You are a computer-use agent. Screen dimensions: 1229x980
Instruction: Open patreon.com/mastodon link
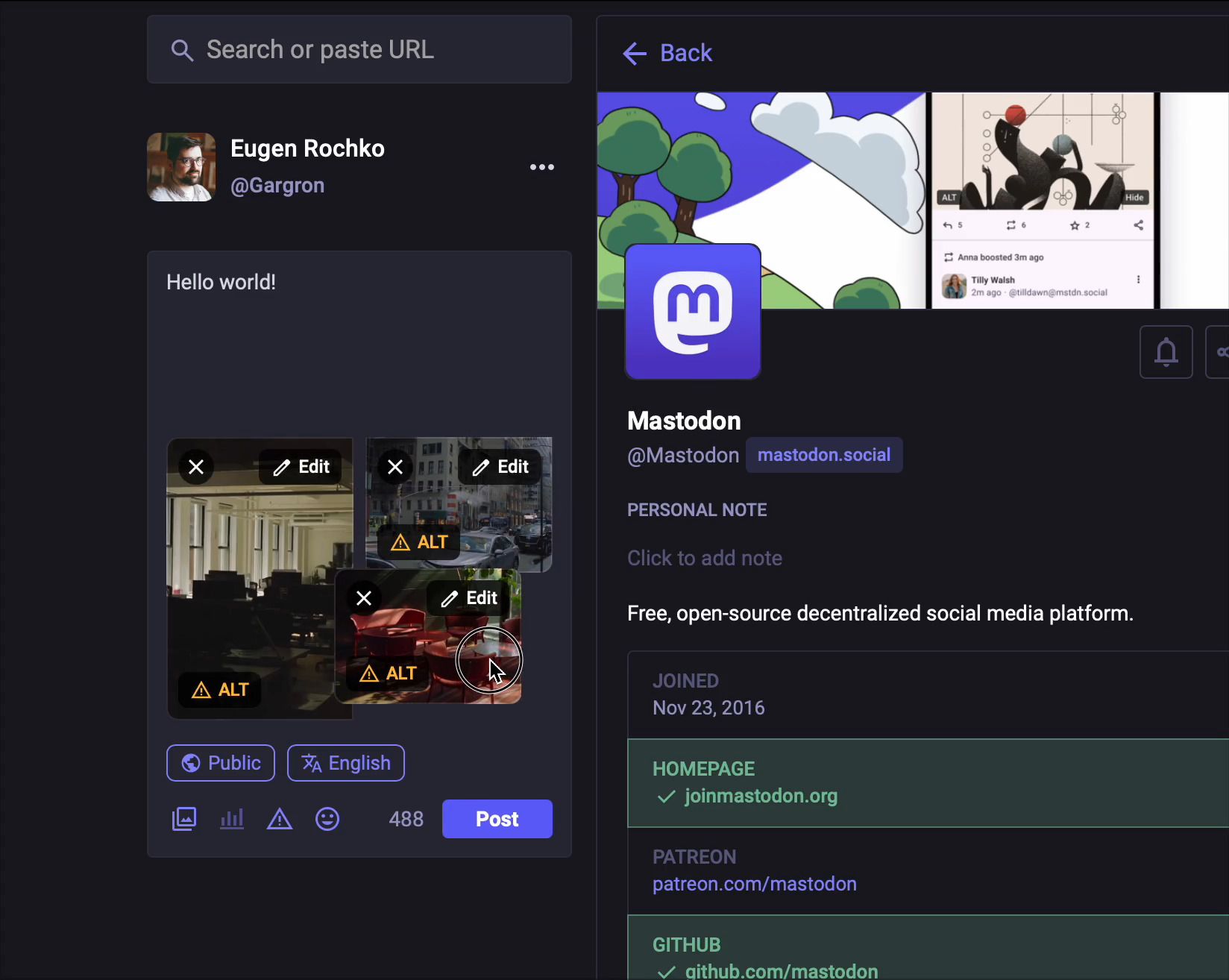(755, 884)
